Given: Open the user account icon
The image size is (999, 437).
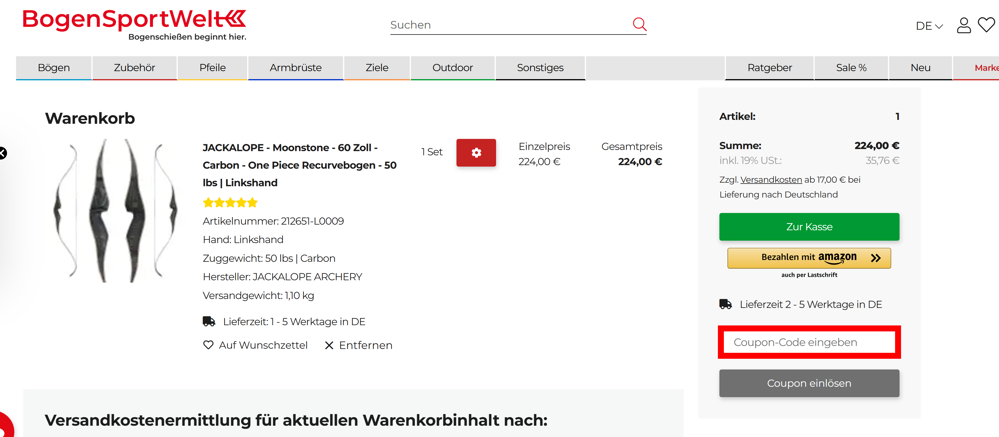Looking at the screenshot, I should (x=964, y=25).
